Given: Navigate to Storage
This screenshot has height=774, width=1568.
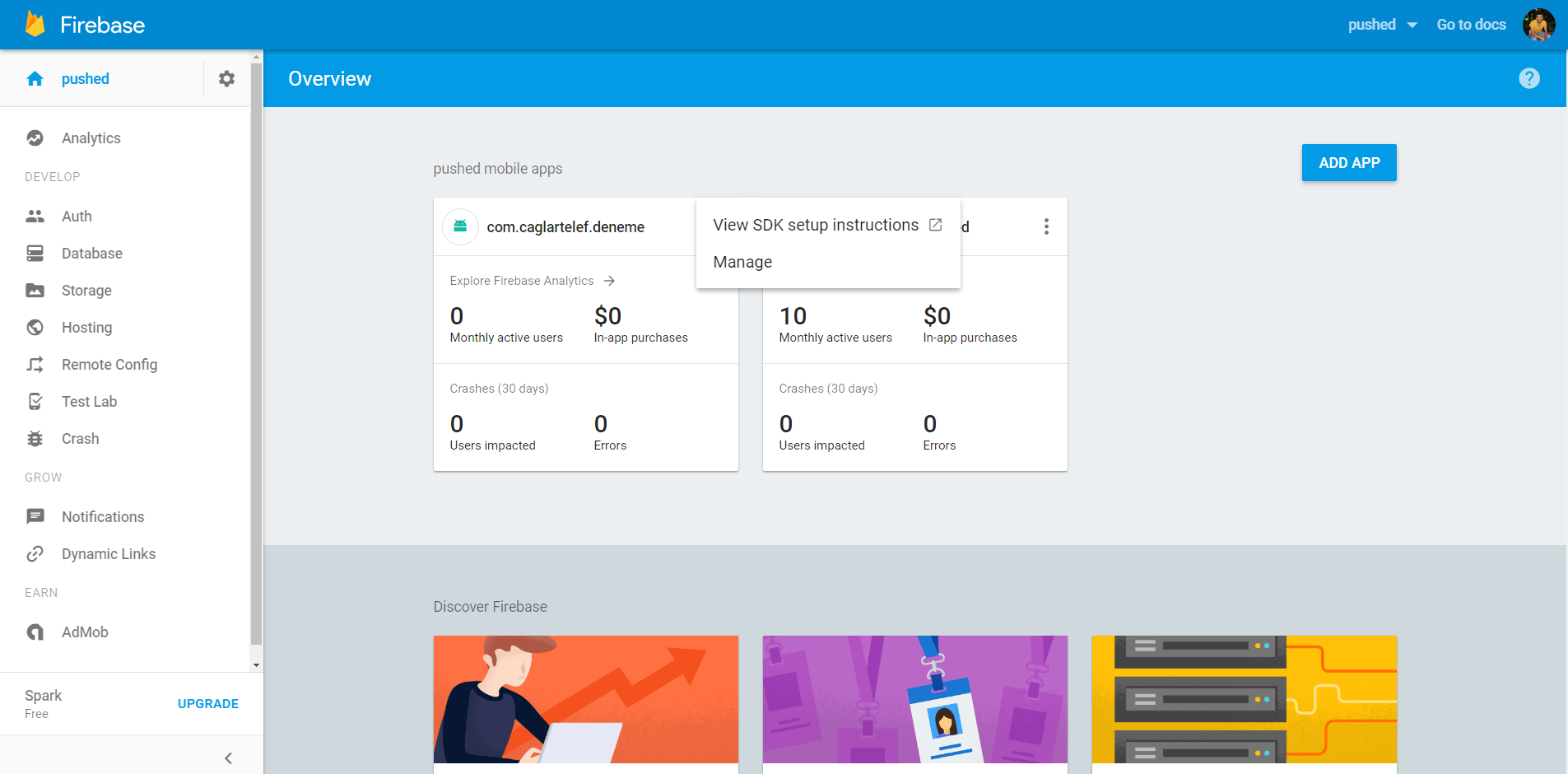Looking at the screenshot, I should click(86, 291).
